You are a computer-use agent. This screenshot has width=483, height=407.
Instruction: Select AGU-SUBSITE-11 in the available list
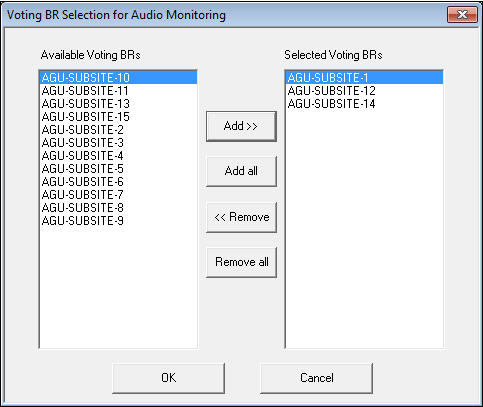click(x=118, y=91)
